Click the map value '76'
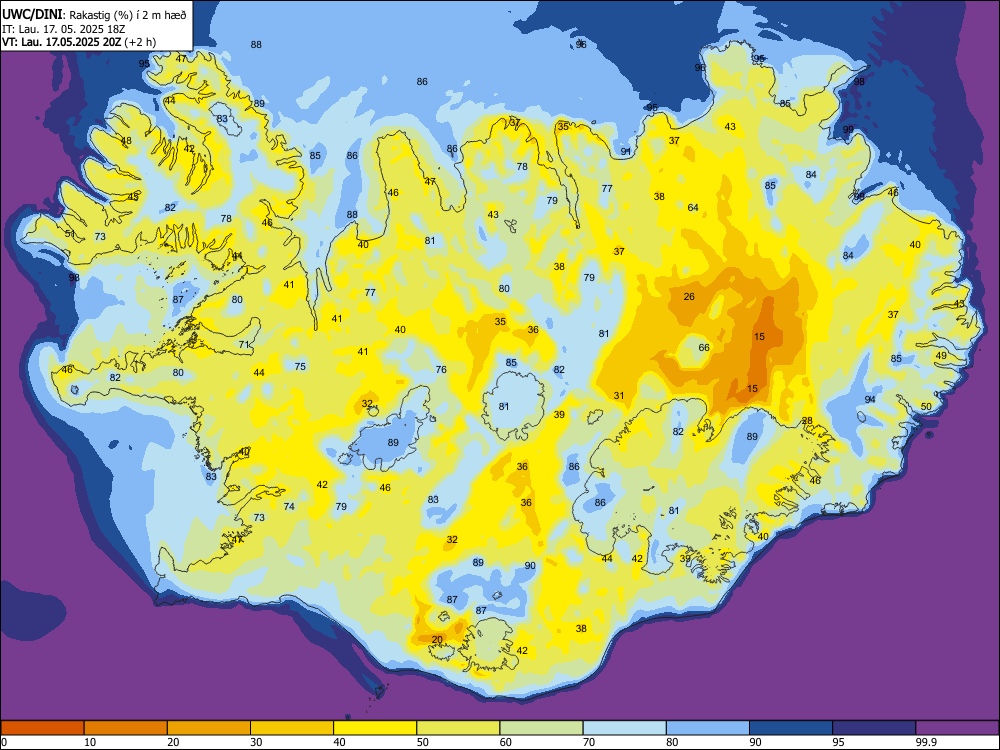Image resolution: width=1000 pixels, height=750 pixels. tap(441, 369)
